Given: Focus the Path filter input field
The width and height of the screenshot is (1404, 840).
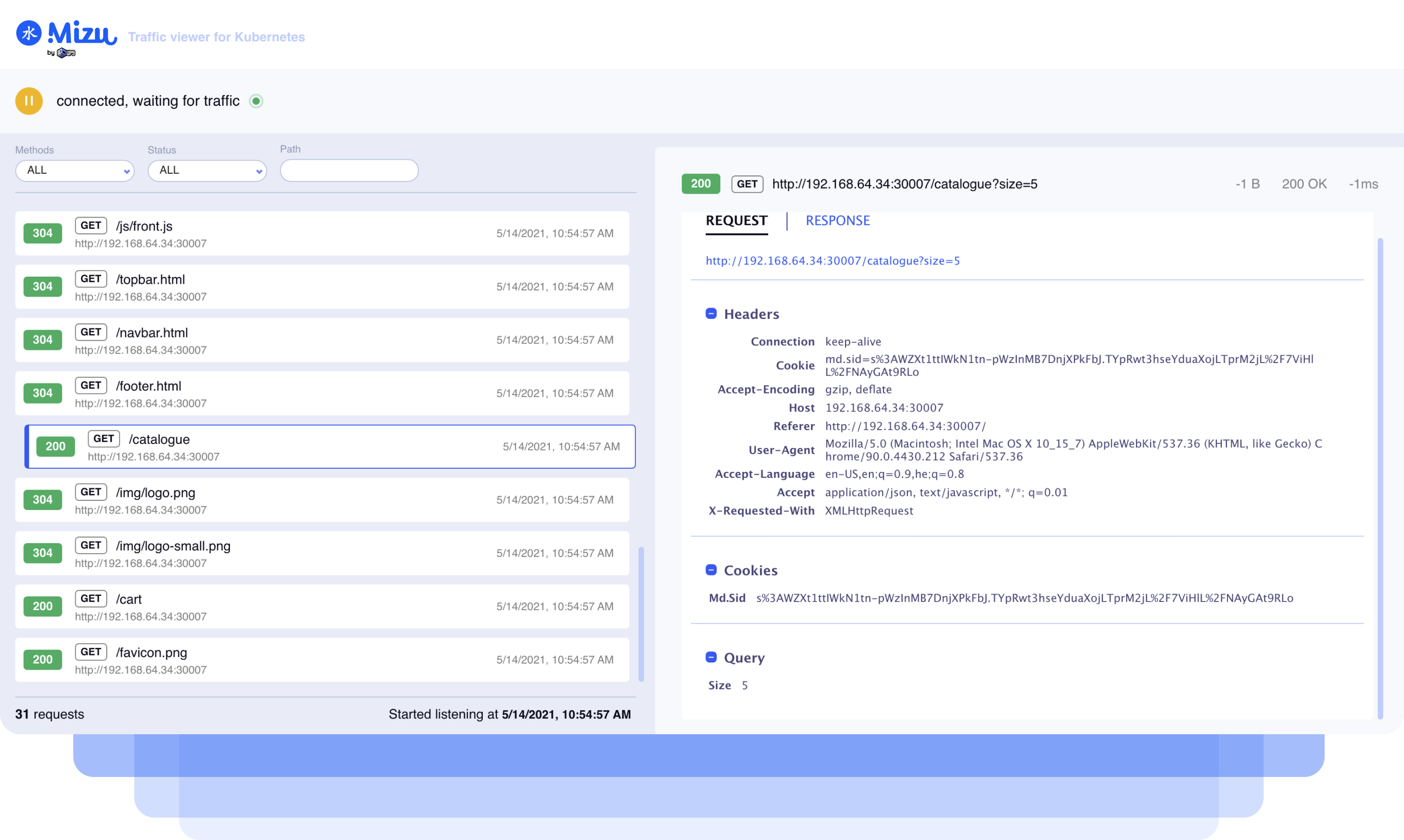Looking at the screenshot, I should 349,170.
